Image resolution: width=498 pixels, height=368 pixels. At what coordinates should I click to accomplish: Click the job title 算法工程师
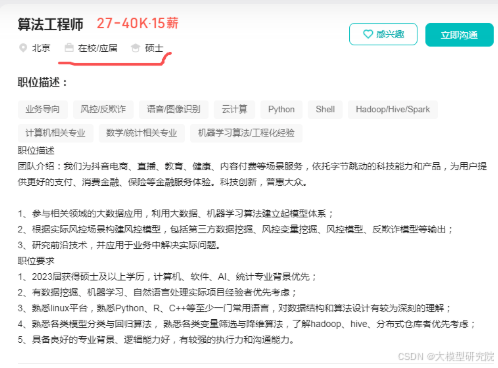click(x=50, y=25)
